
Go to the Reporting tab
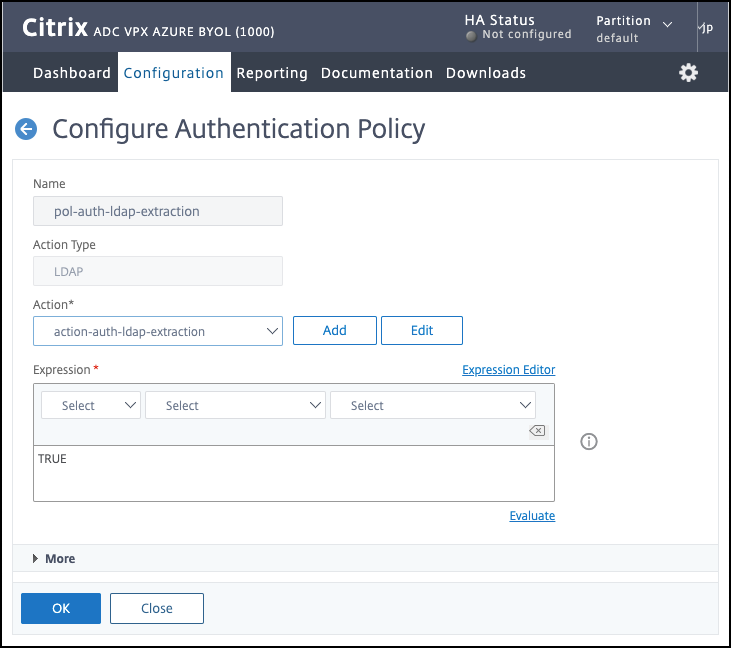pos(272,73)
